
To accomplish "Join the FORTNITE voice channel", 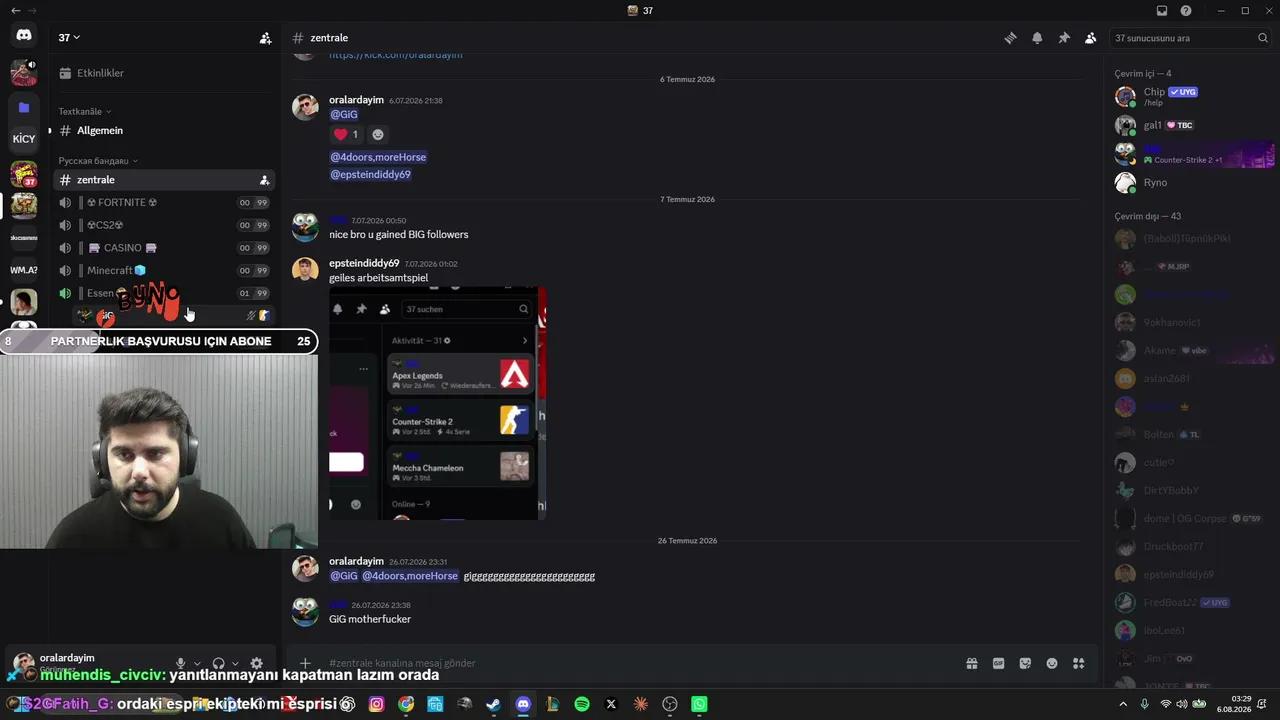I will click(163, 203).
